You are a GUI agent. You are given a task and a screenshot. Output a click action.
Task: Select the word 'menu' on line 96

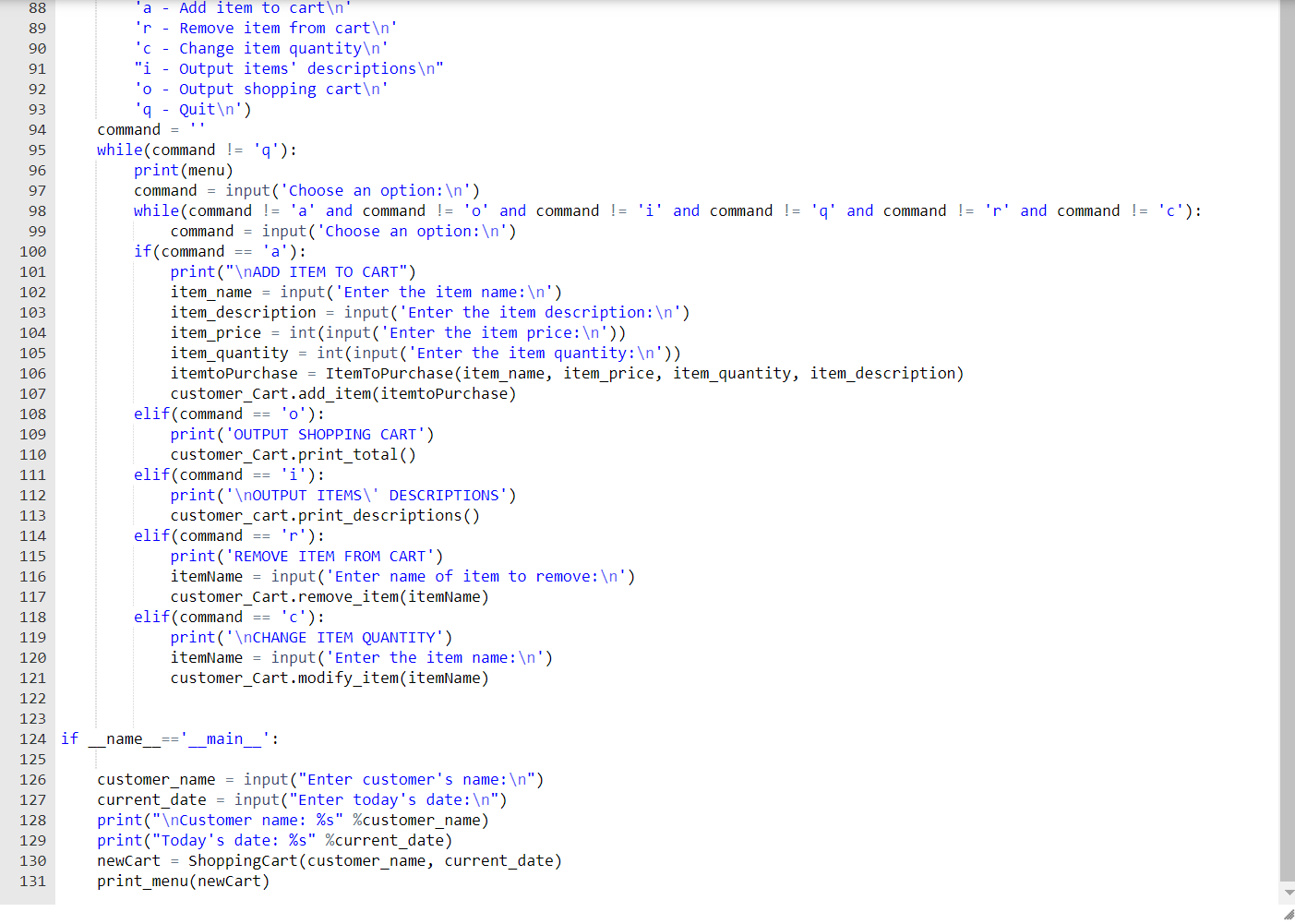pos(207,170)
